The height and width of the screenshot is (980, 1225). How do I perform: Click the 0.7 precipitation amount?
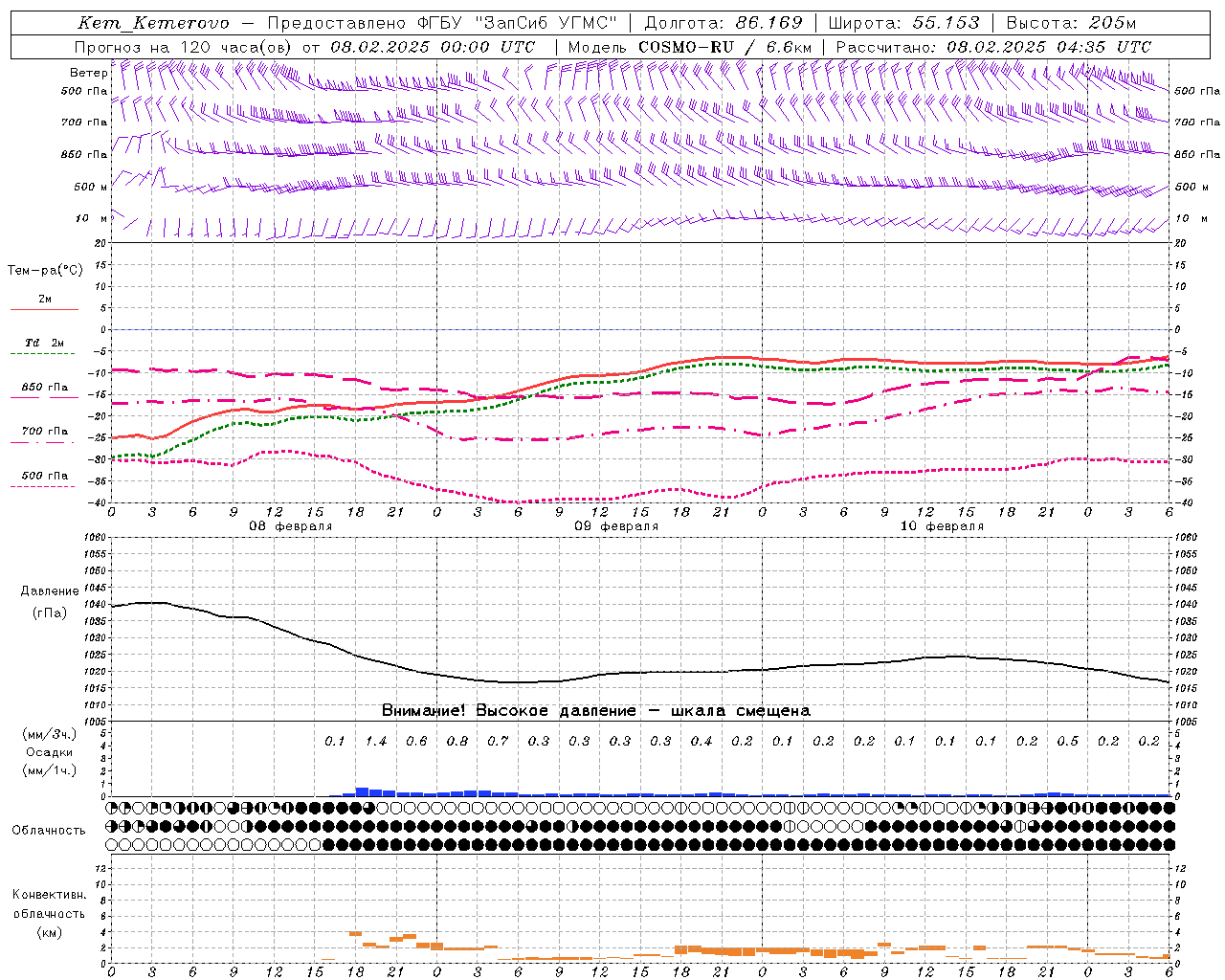click(x=498, y=741)
